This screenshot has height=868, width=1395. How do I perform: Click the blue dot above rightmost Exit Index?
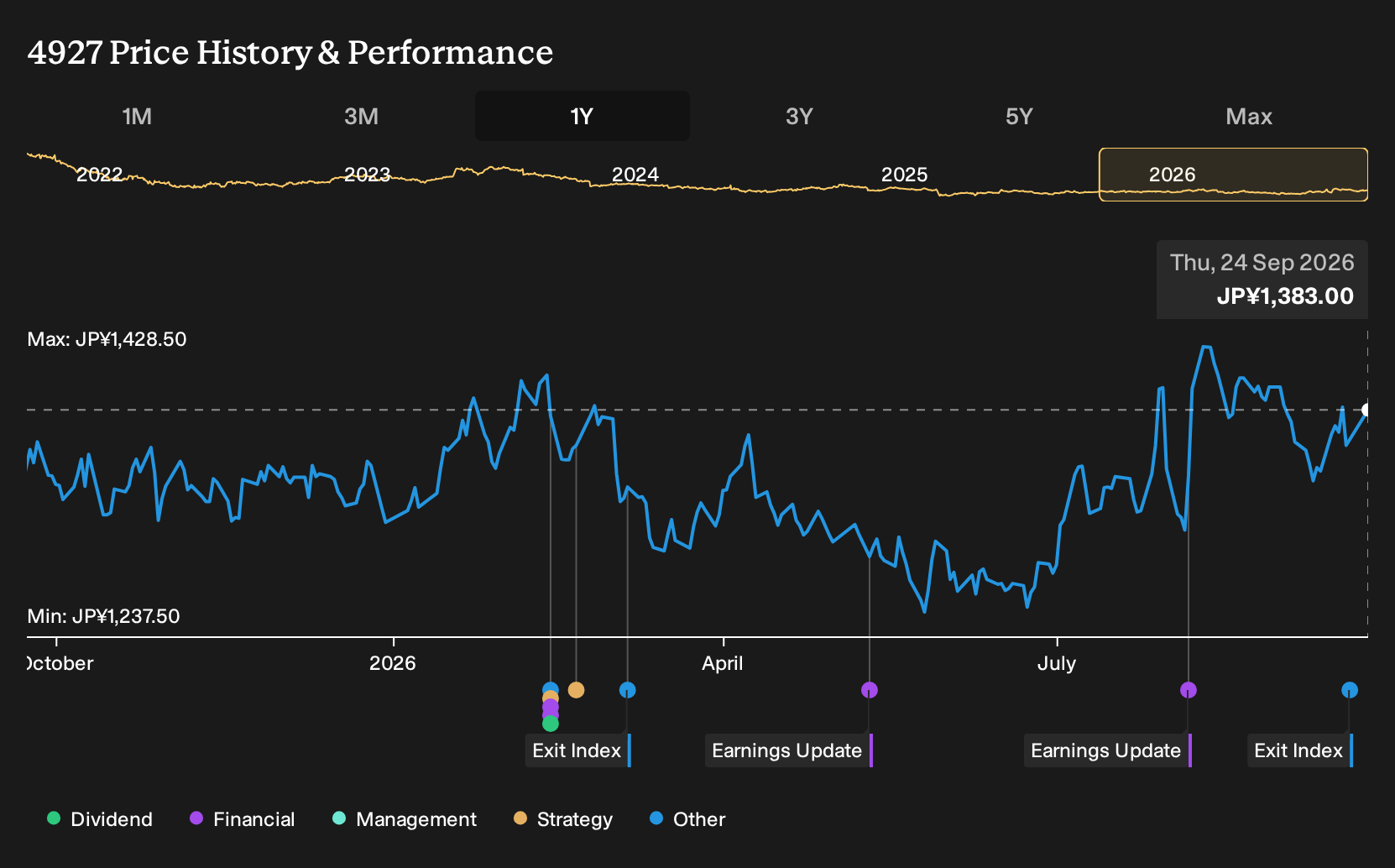[x=1350, y=690]
